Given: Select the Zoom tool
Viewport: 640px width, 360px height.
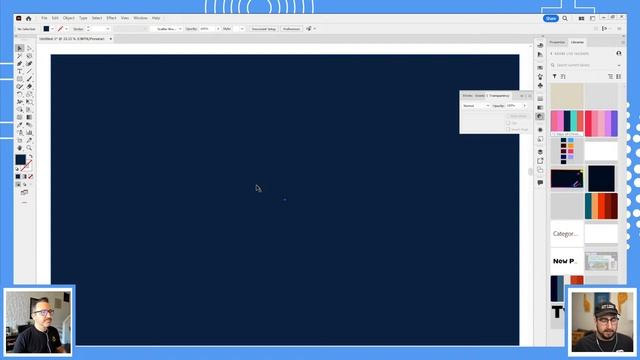Looking at the screenshot, I should 29,148.
